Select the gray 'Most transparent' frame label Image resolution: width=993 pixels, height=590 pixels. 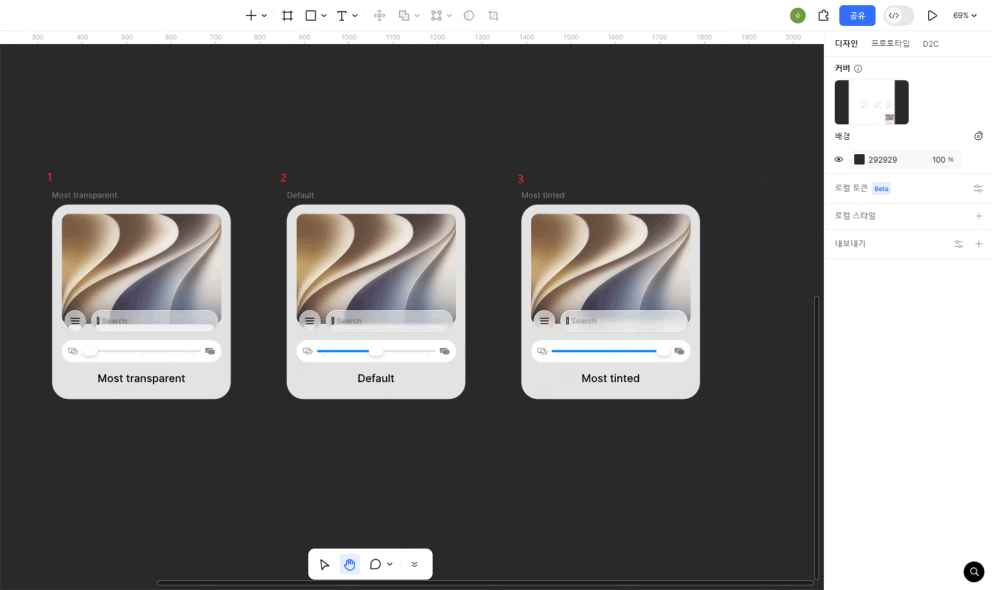pos(84,195)
